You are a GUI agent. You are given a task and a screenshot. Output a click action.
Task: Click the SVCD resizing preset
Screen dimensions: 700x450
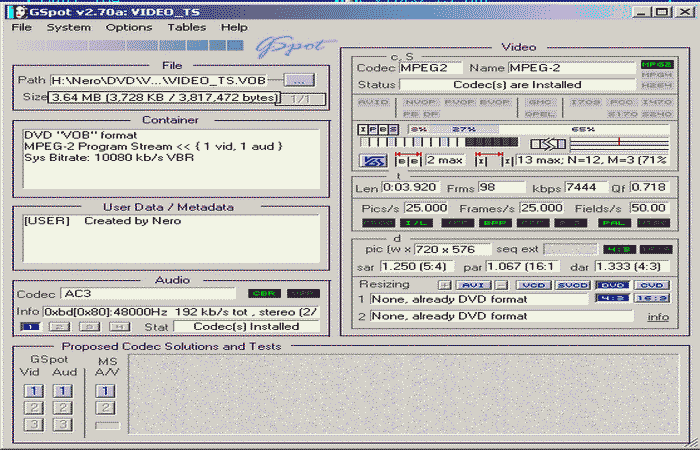(x=572, y=284)
